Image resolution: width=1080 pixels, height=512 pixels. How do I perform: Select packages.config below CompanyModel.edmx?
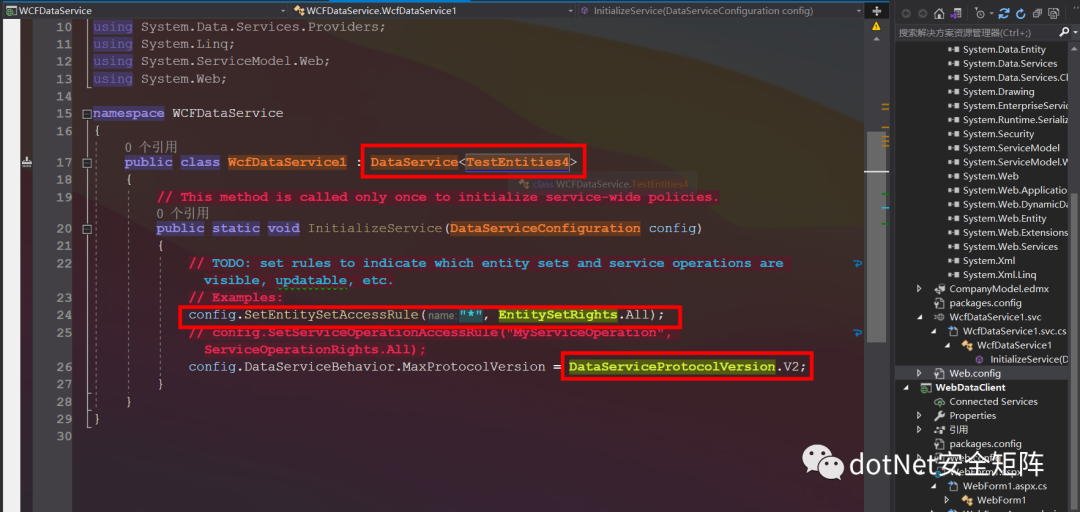[x=985, y=303]
